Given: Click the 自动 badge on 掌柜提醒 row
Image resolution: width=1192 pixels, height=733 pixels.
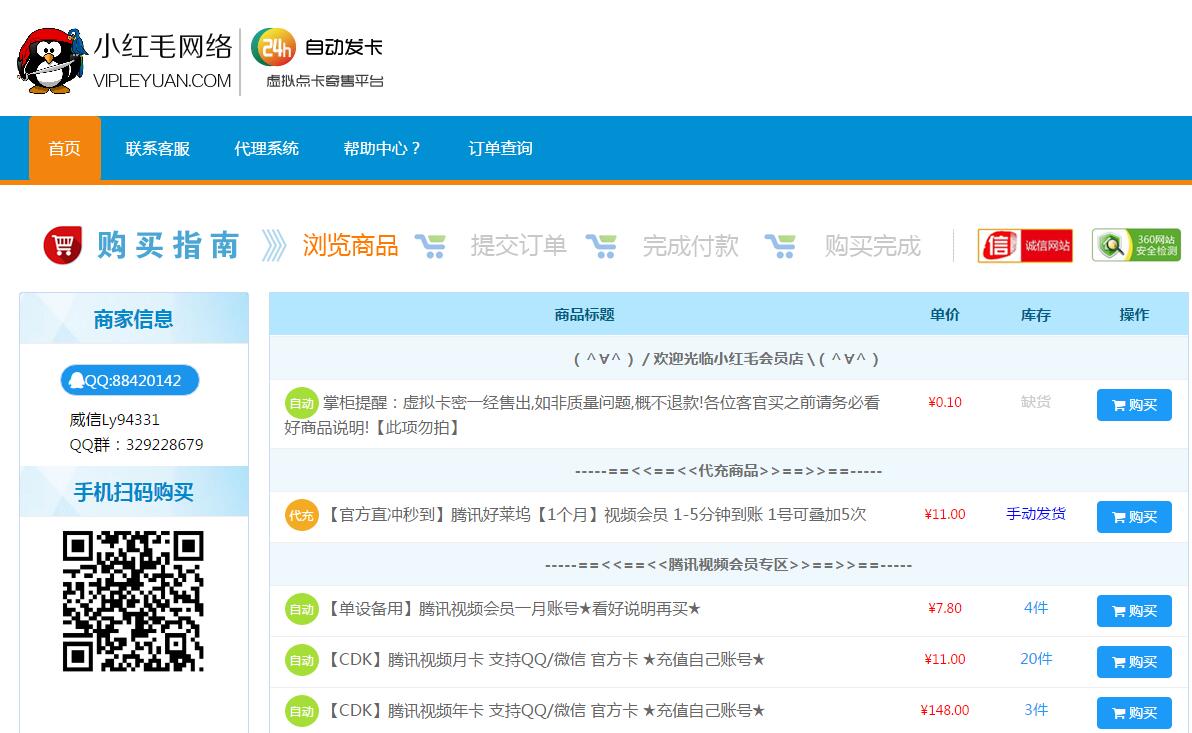Looking at the screenshot, I should click(301, 404).
